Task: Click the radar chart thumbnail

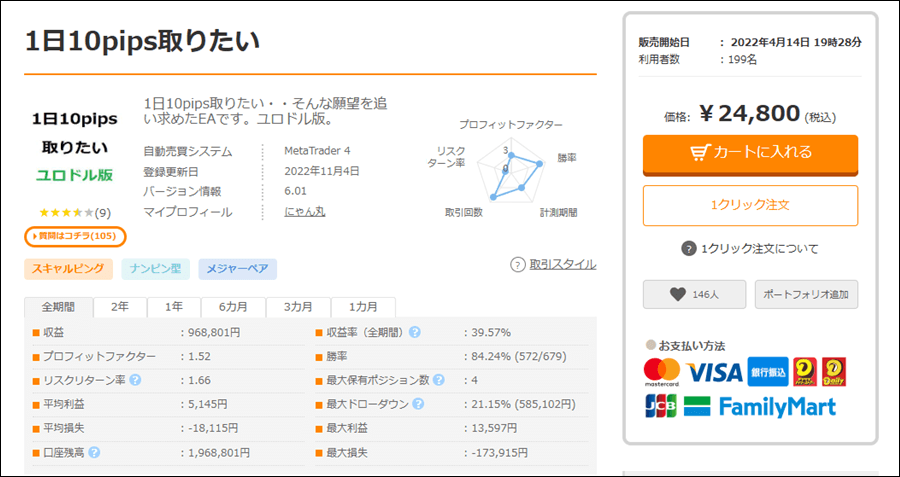Action: click(x=511, y=171)
